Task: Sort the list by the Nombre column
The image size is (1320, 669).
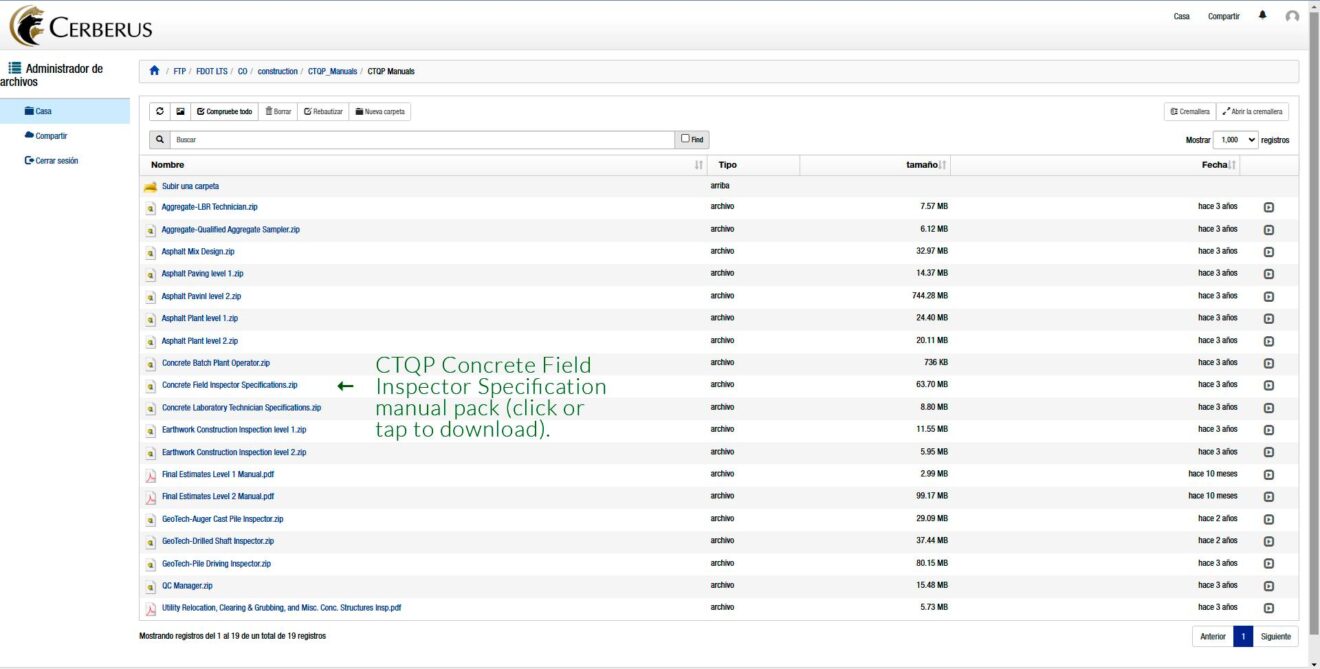Action: pos(425,165)
